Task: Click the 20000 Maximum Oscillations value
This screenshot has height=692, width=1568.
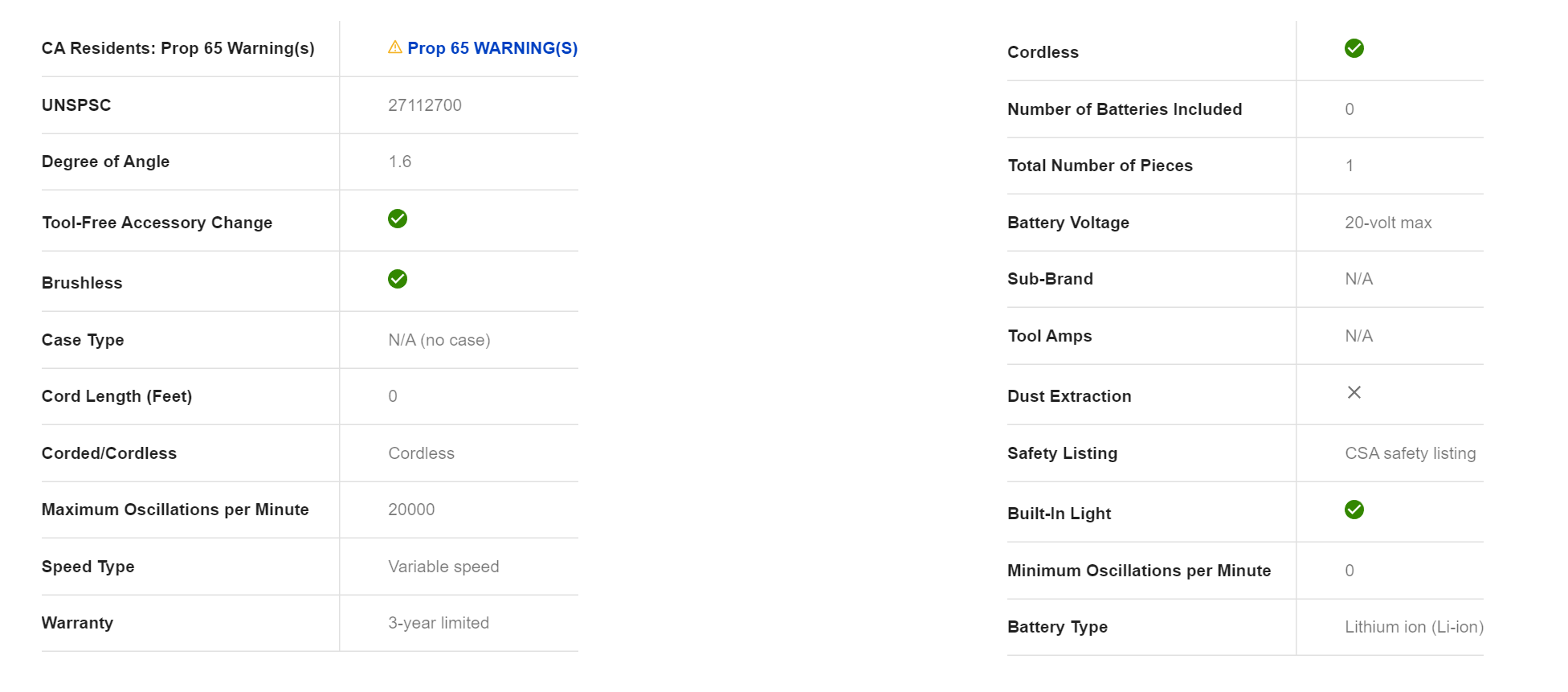Action: (x=411, y=510)
